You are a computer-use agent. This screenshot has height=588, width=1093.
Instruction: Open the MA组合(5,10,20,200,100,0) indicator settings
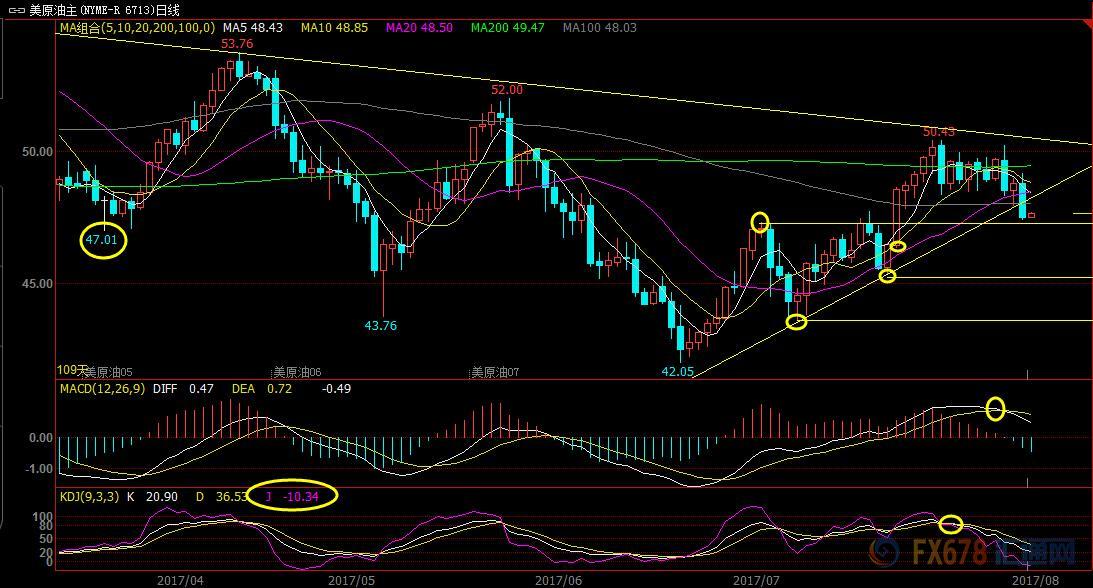[x=135, y=28]
